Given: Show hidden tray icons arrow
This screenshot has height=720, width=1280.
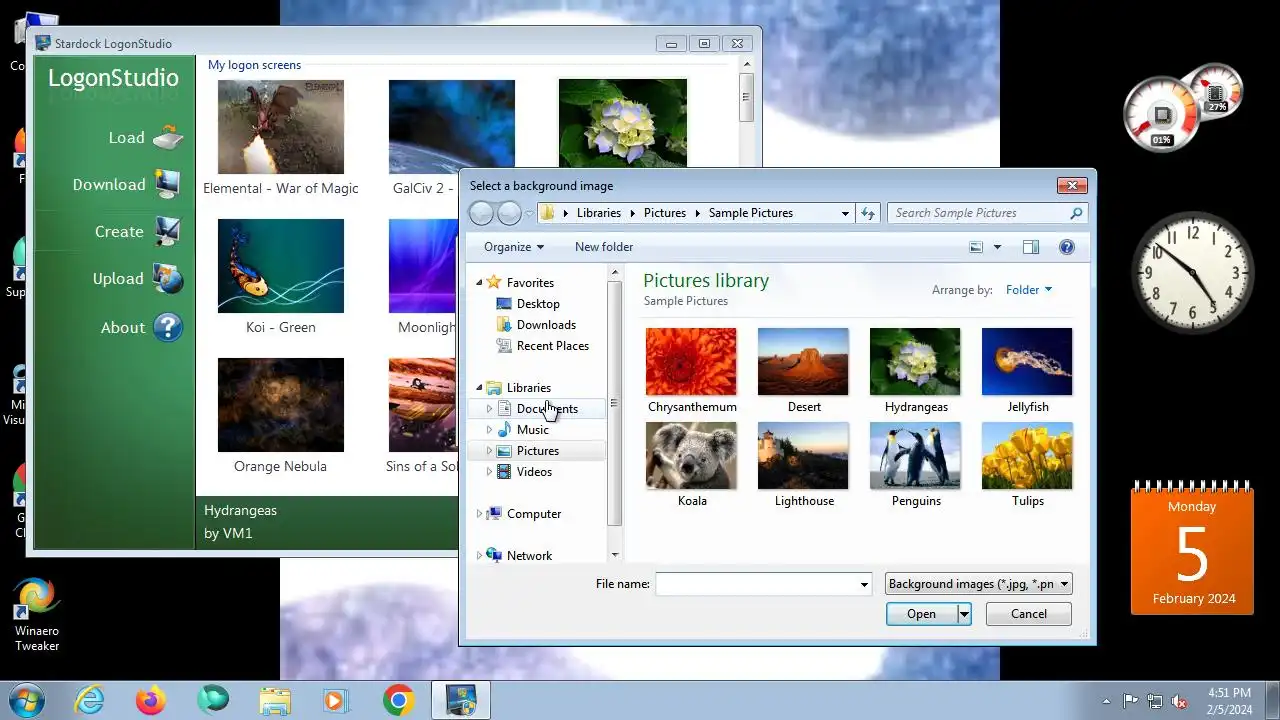Looking at the screenshot, I should (x=1106, y=701).
